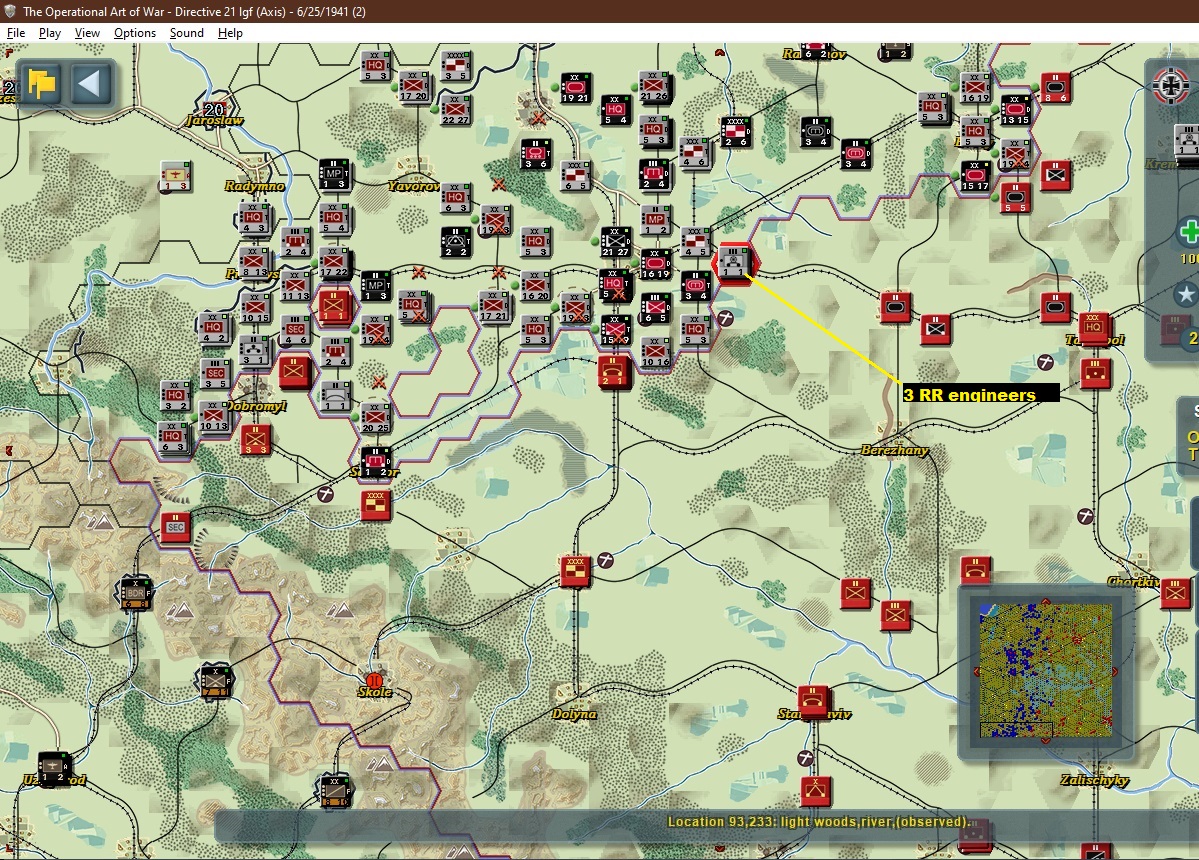Click the blue back arrow button

tap(90, 83)
